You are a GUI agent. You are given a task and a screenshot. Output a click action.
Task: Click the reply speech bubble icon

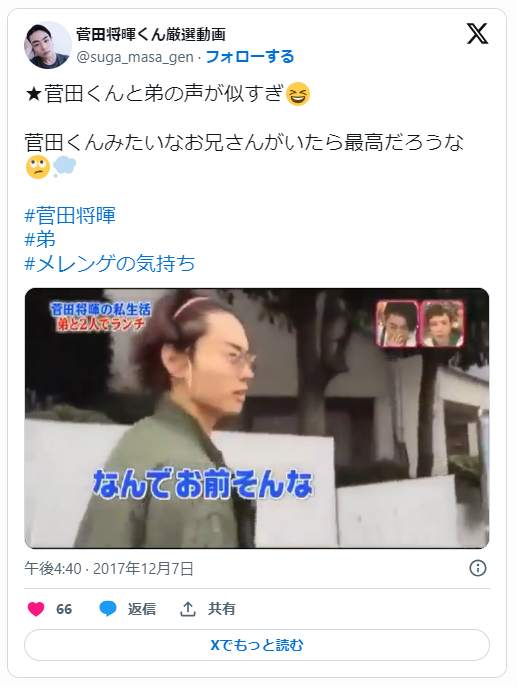point(108,609)
